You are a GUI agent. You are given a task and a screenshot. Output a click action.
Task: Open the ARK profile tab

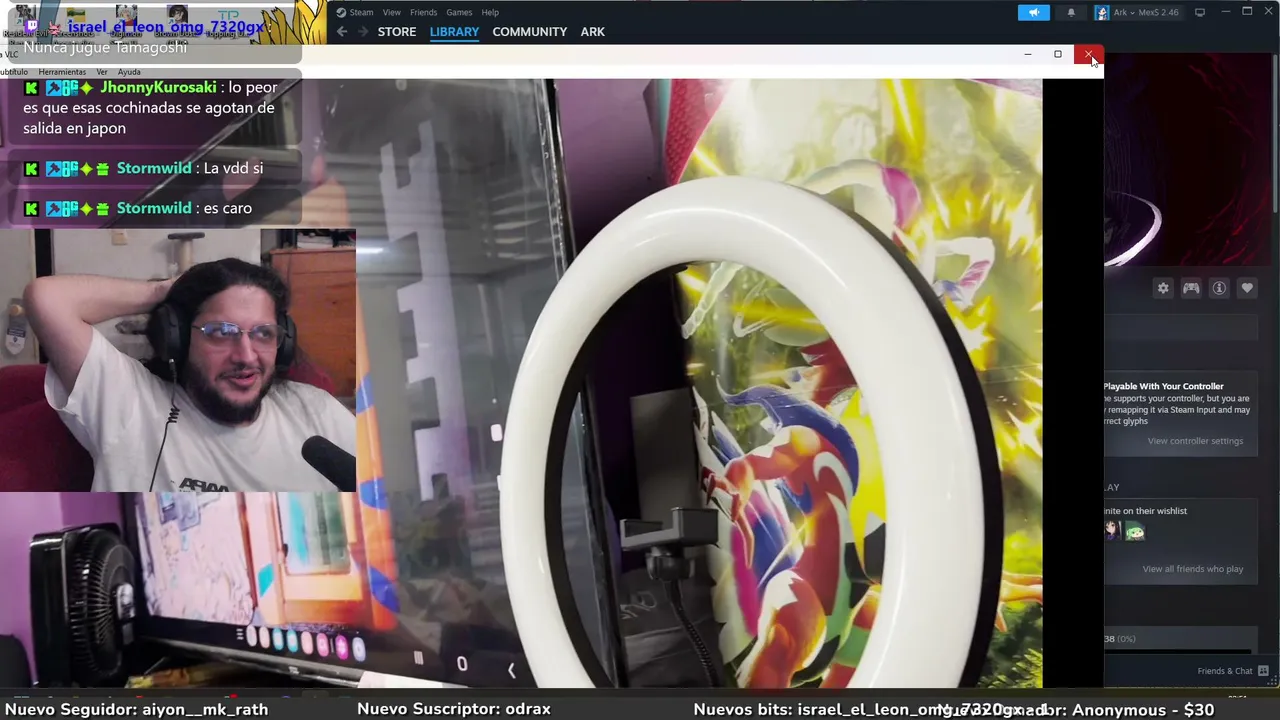pyautogui.click(x=593, y=32)
